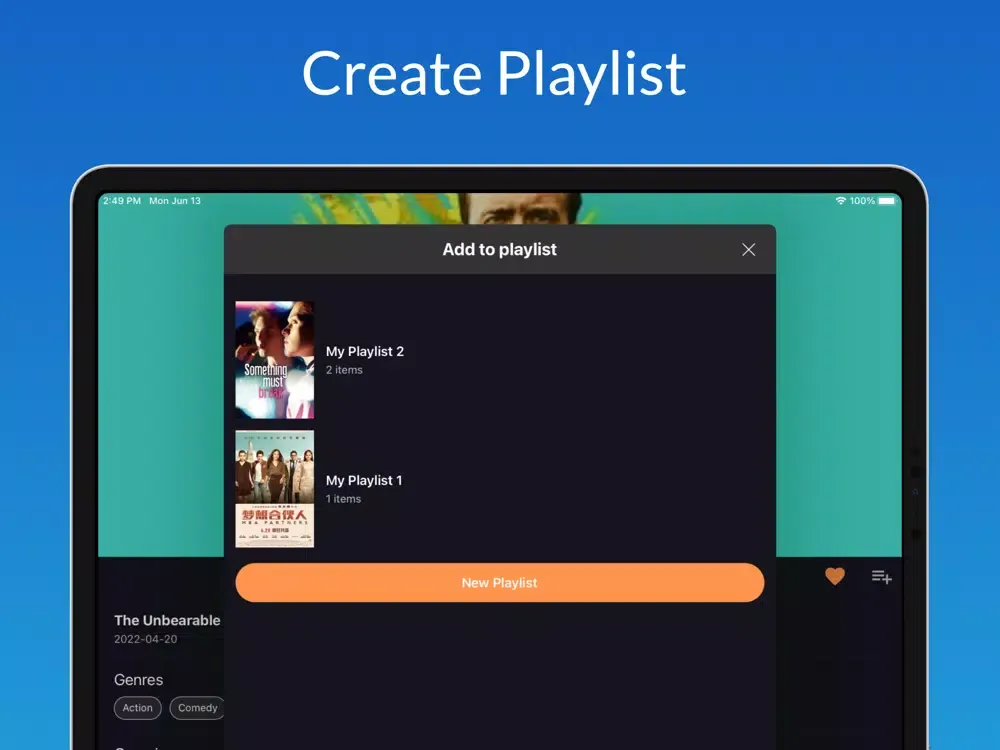
Task: Select the Action genre tag
Action: (x=138, y=708)
